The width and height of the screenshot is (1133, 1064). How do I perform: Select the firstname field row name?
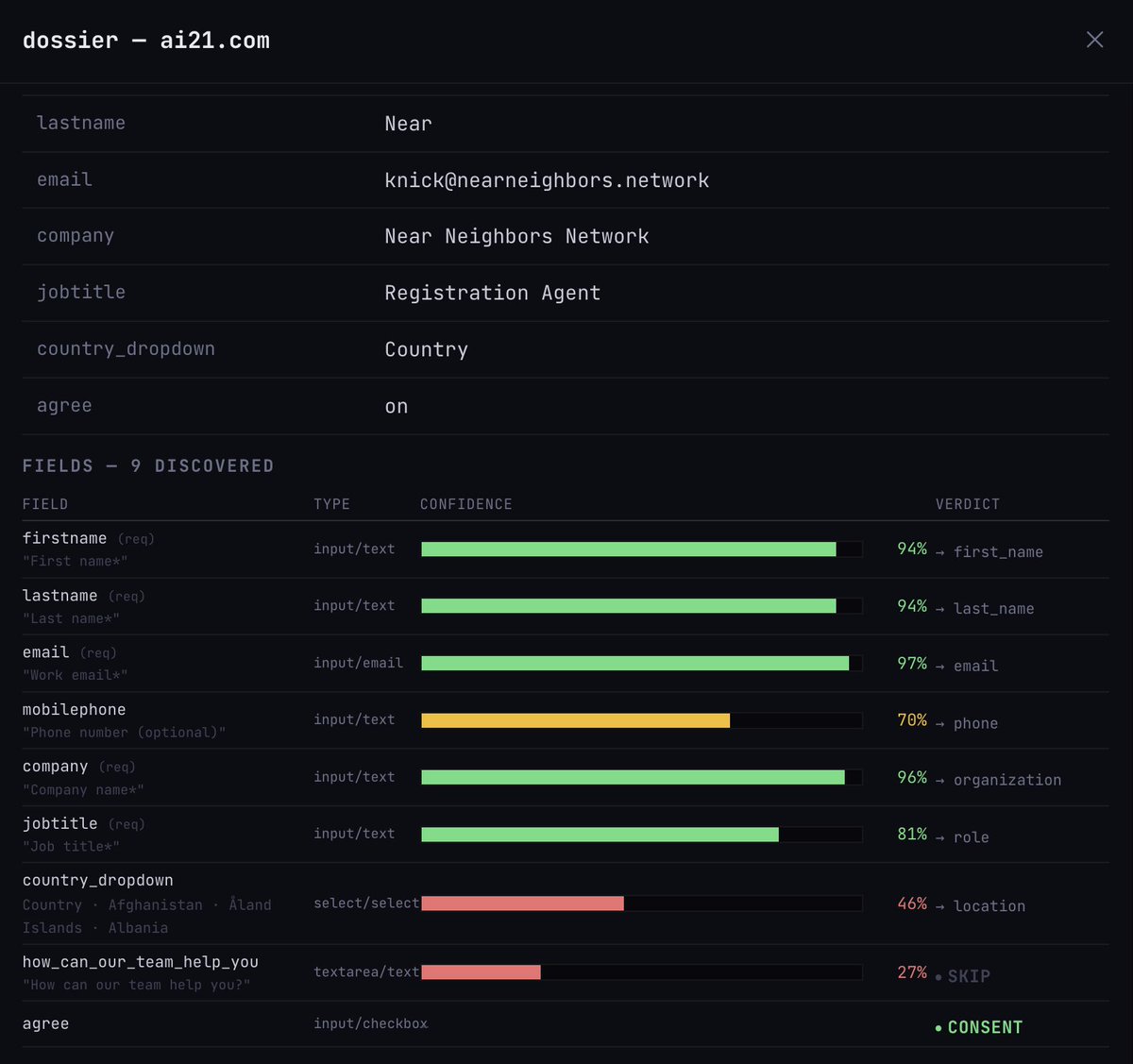pos(64,538)
